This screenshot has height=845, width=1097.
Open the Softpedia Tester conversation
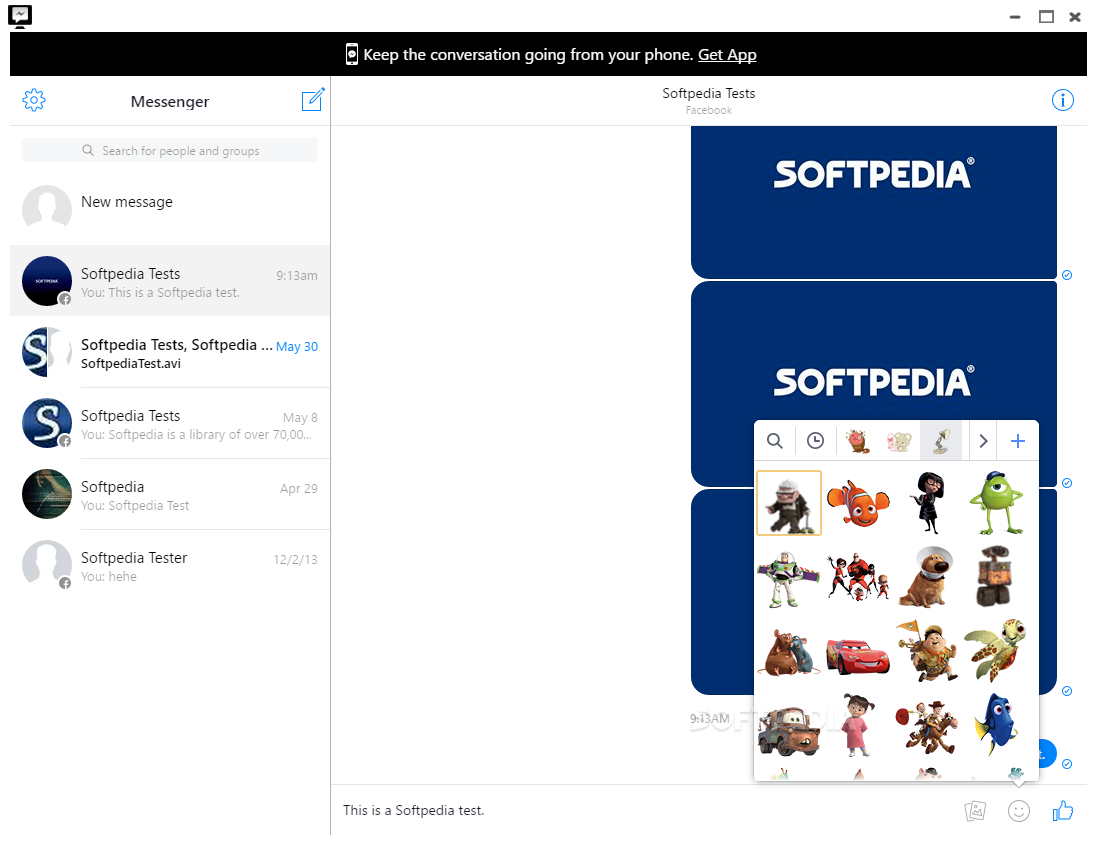click(170, 565)
